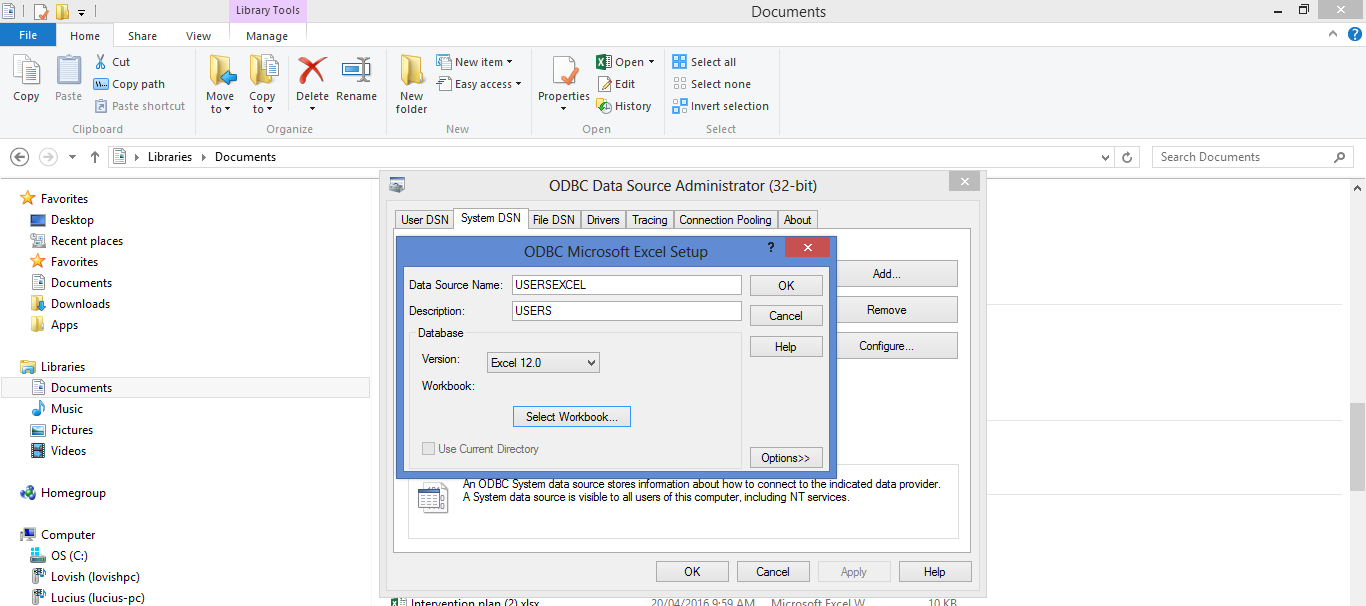Open the Quick Access Toolbar customize dropdown
1366x606 pixels.
81,13
